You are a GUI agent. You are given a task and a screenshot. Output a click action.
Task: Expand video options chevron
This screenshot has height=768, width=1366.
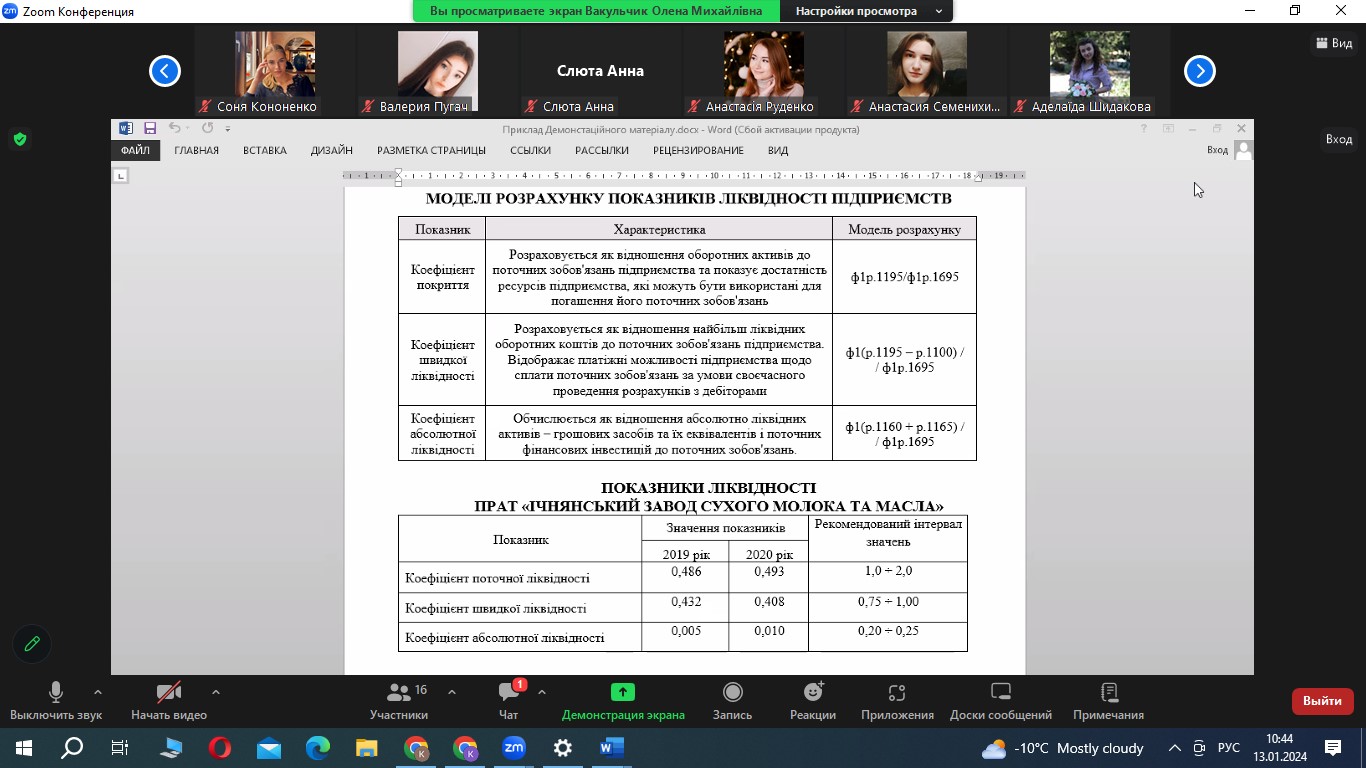point(215,692)
